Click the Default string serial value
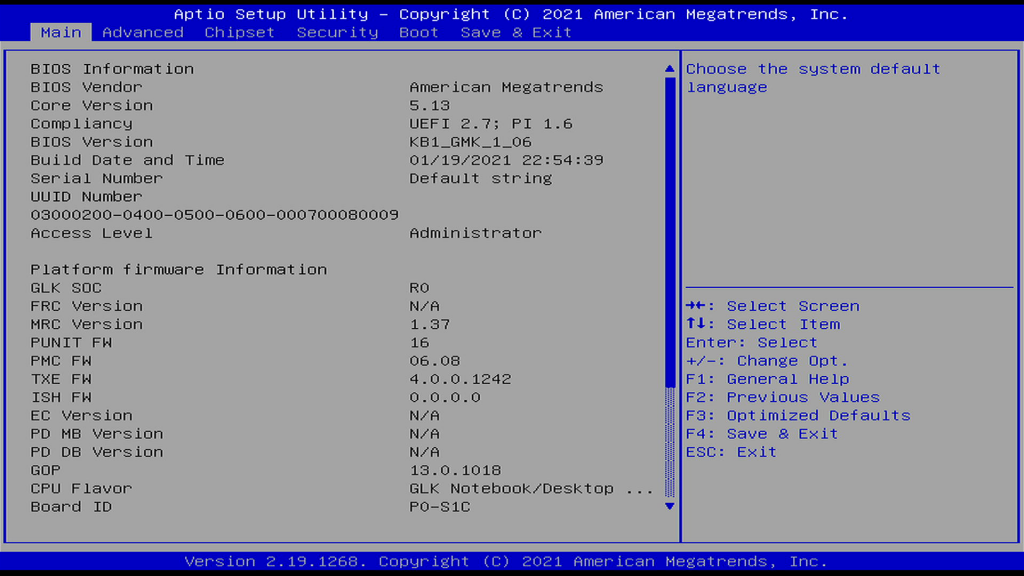The height and width of the screenshot is (576, 1024). coord(481,178)
